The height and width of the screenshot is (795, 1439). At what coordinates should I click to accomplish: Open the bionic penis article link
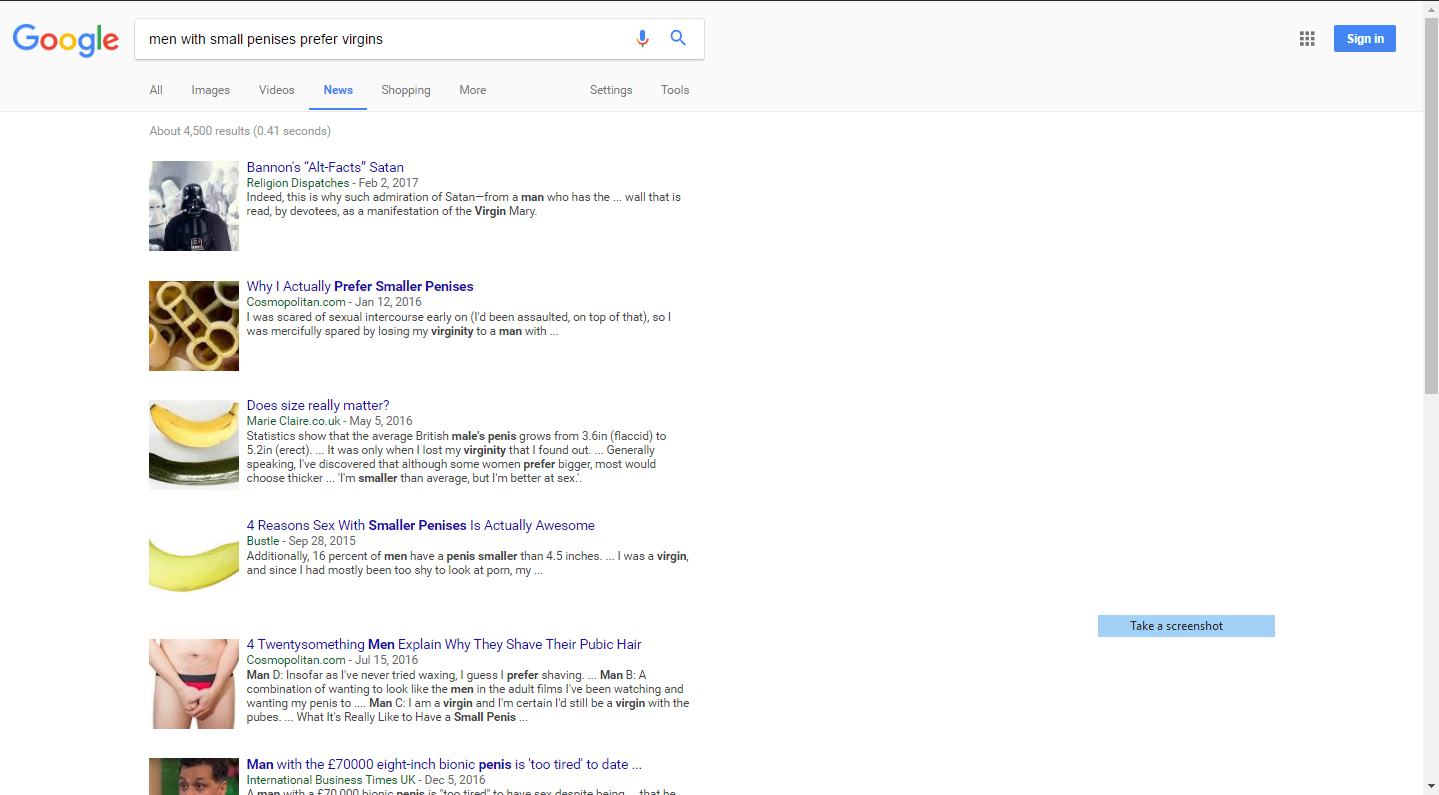[x=444, y=764]
